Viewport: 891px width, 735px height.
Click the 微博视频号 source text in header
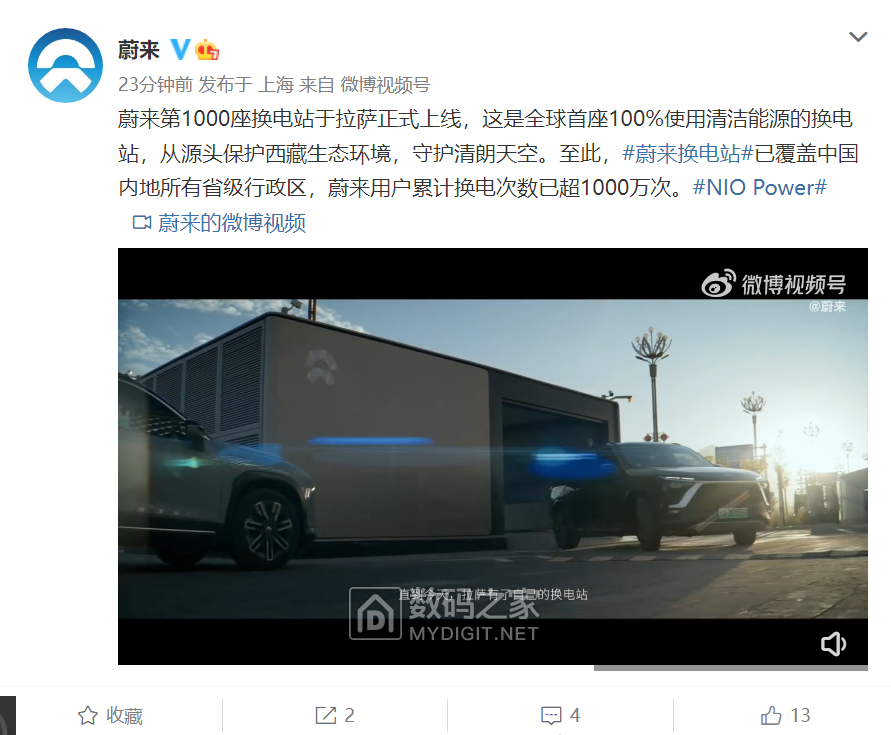point(385,85)
